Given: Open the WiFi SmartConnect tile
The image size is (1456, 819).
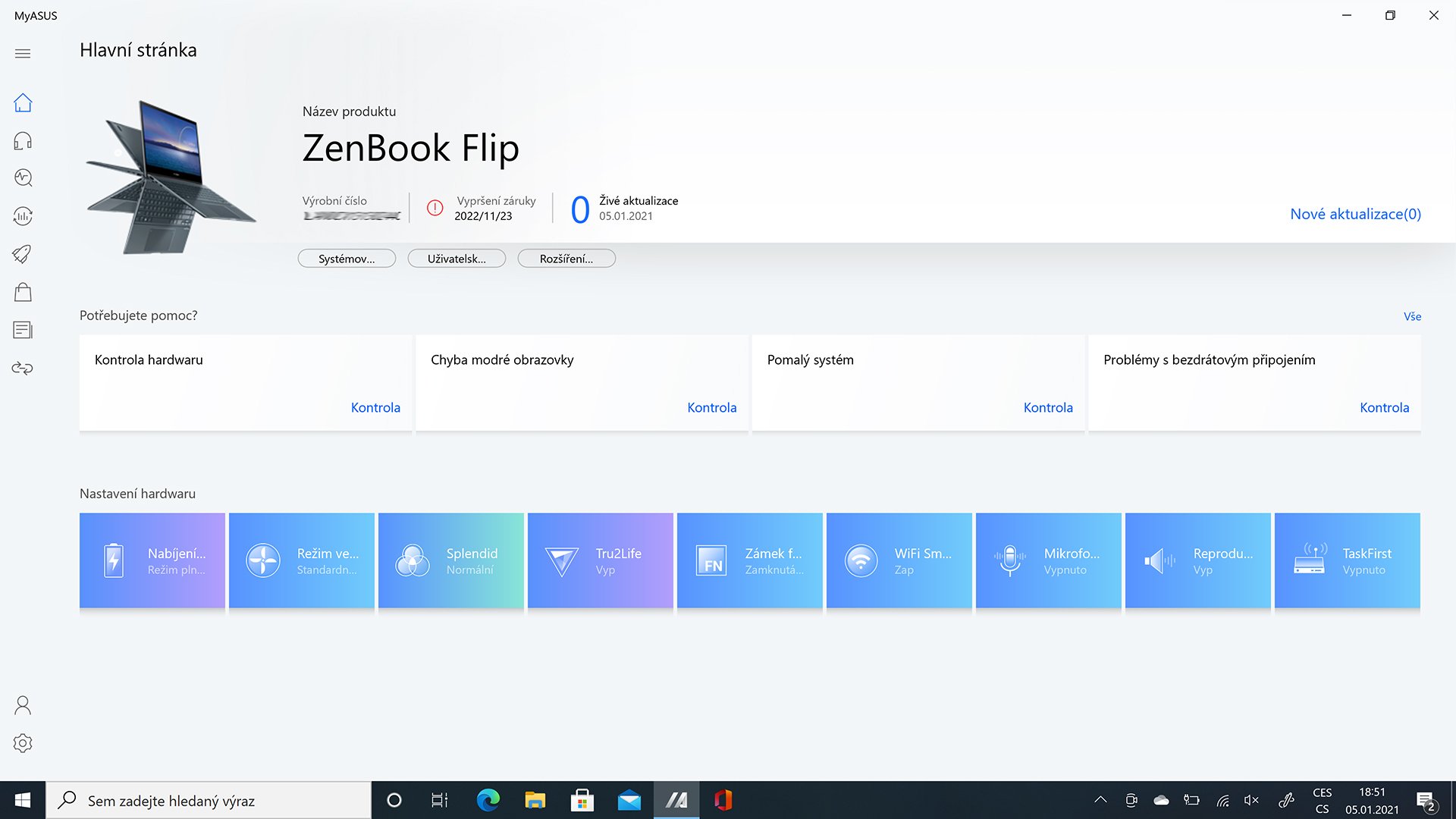Looking at the screenshot, I should pyautogui.click(x=899, y=560).
